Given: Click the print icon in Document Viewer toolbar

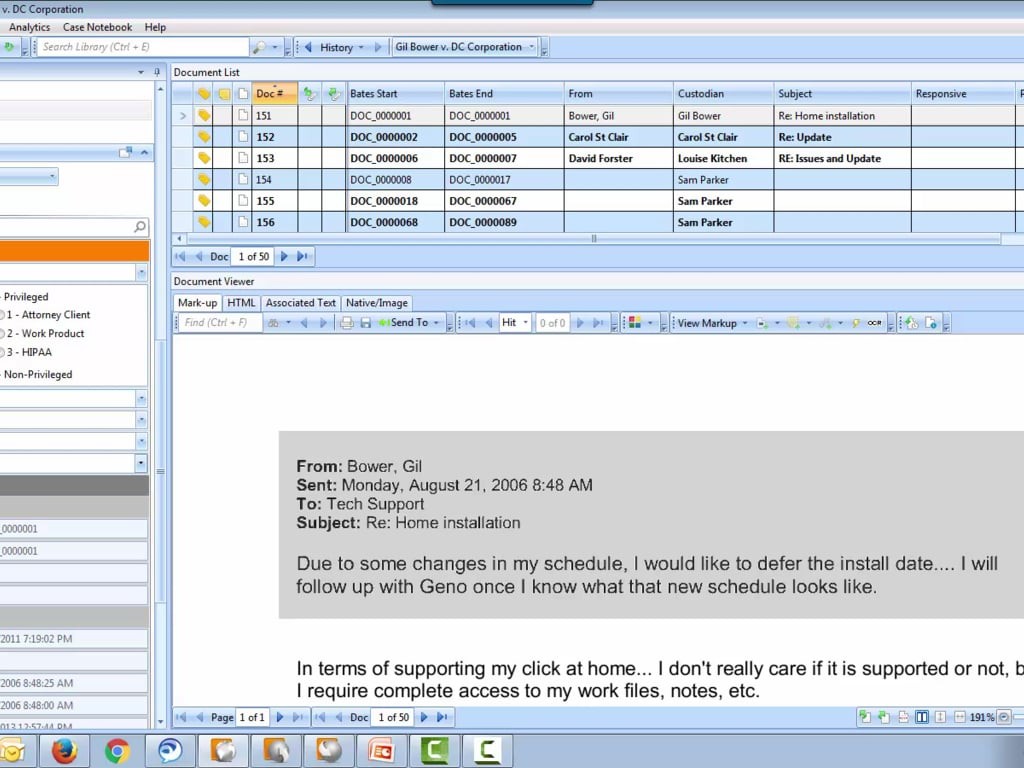Looking at the screenshot, I should [347, 323].
